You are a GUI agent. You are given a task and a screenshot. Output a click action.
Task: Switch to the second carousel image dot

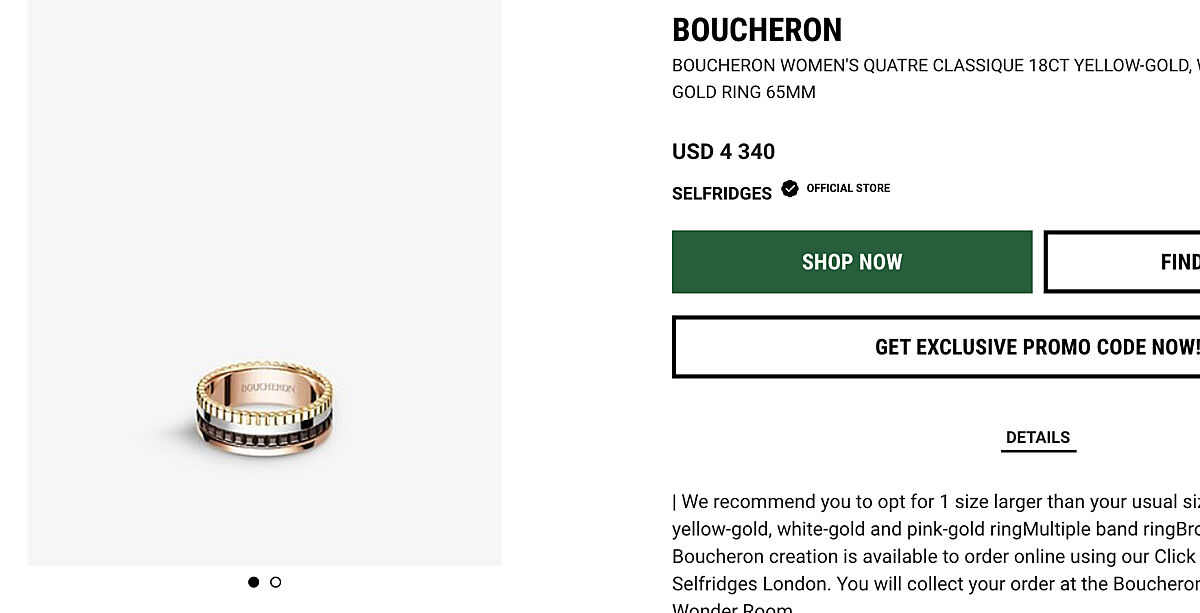point(276,582)
